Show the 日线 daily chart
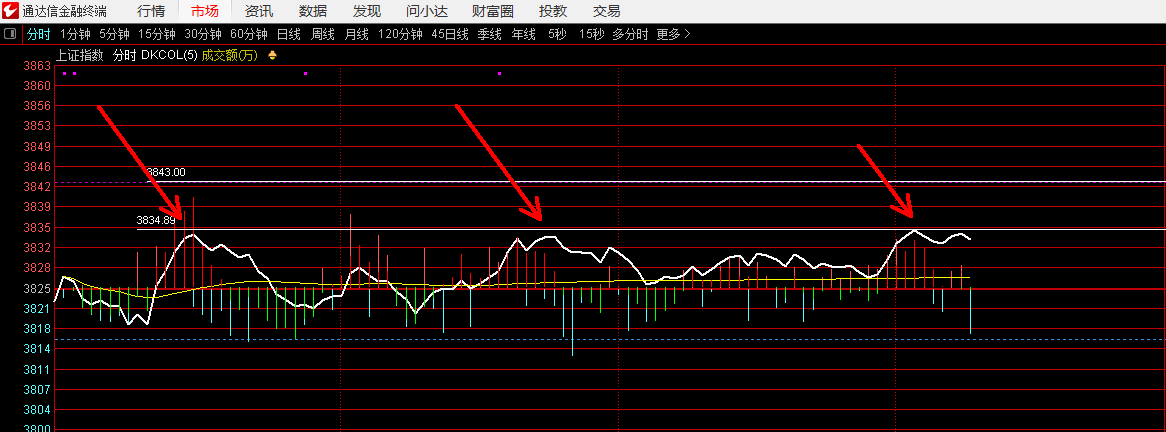 coord(289,34)
